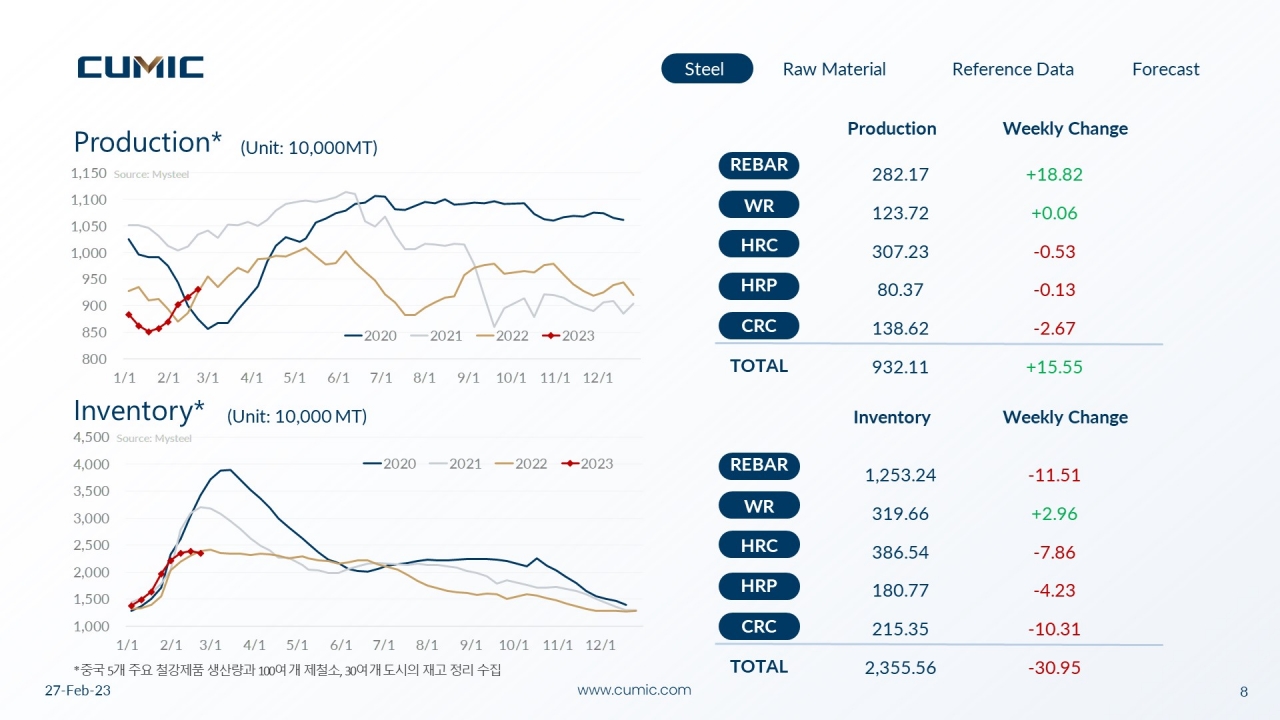This screenshot has width=1280, height=720.
Task: Click the Inventory total weekly change -30.95
Action: tap(1055, 668)
